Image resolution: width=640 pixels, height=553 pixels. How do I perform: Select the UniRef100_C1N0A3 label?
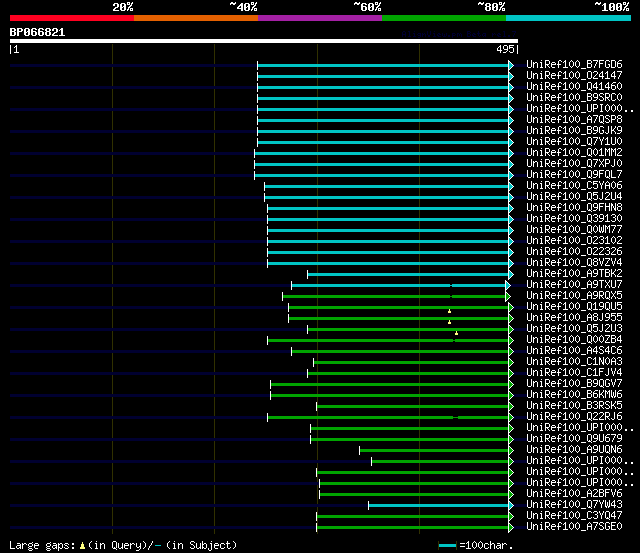(574, 362)
